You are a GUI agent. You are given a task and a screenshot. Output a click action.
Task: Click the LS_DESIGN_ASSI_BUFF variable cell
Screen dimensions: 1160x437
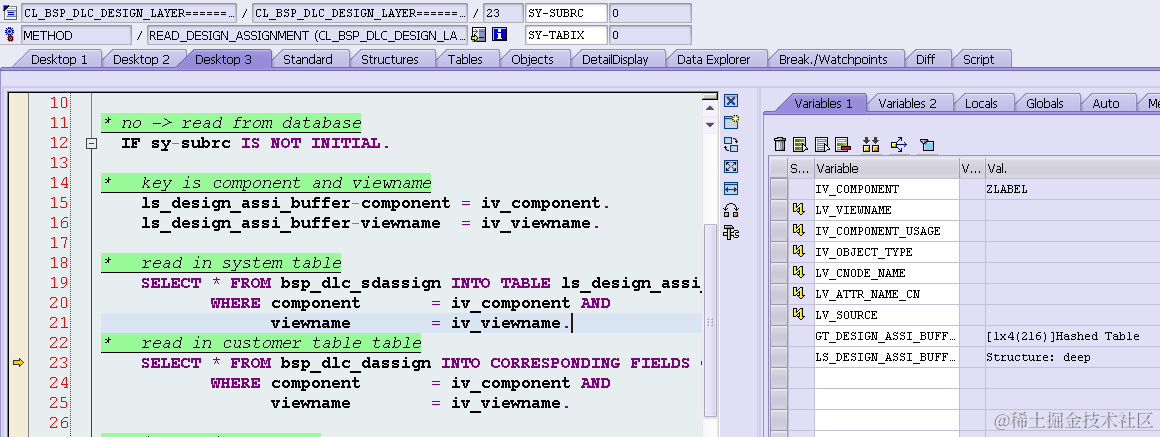coord(886,357)
